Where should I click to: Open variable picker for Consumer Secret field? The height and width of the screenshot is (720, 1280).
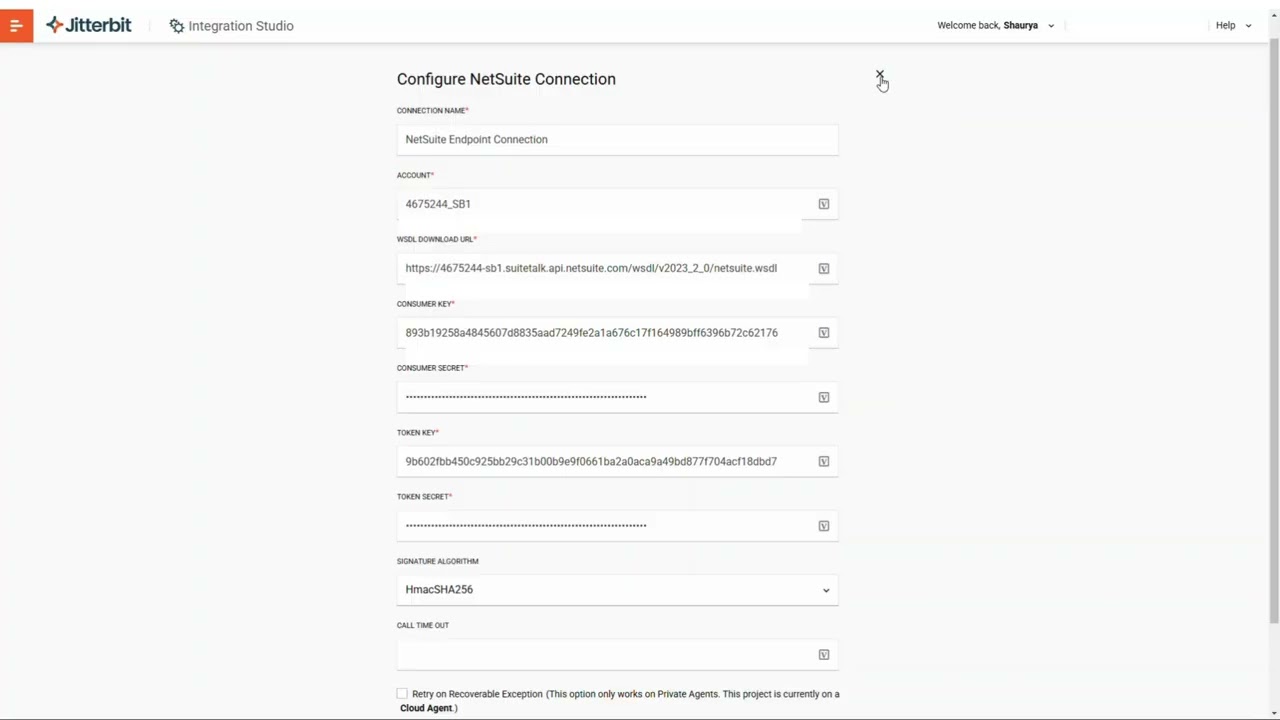click(x=824, y=397)
